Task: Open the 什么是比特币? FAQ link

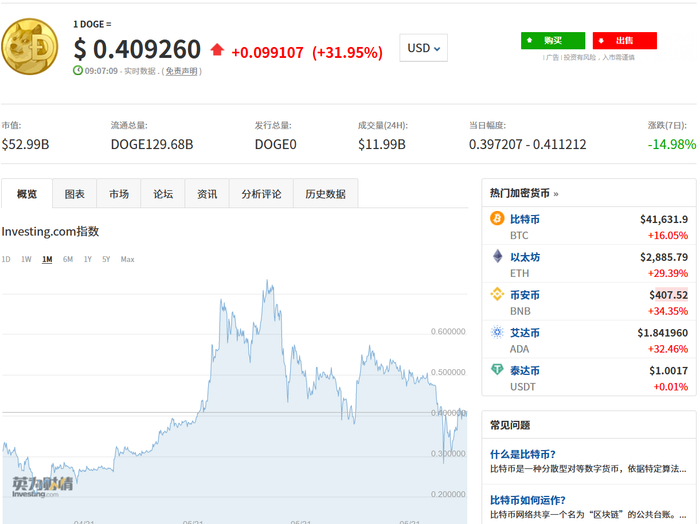Action: (523, 454)
